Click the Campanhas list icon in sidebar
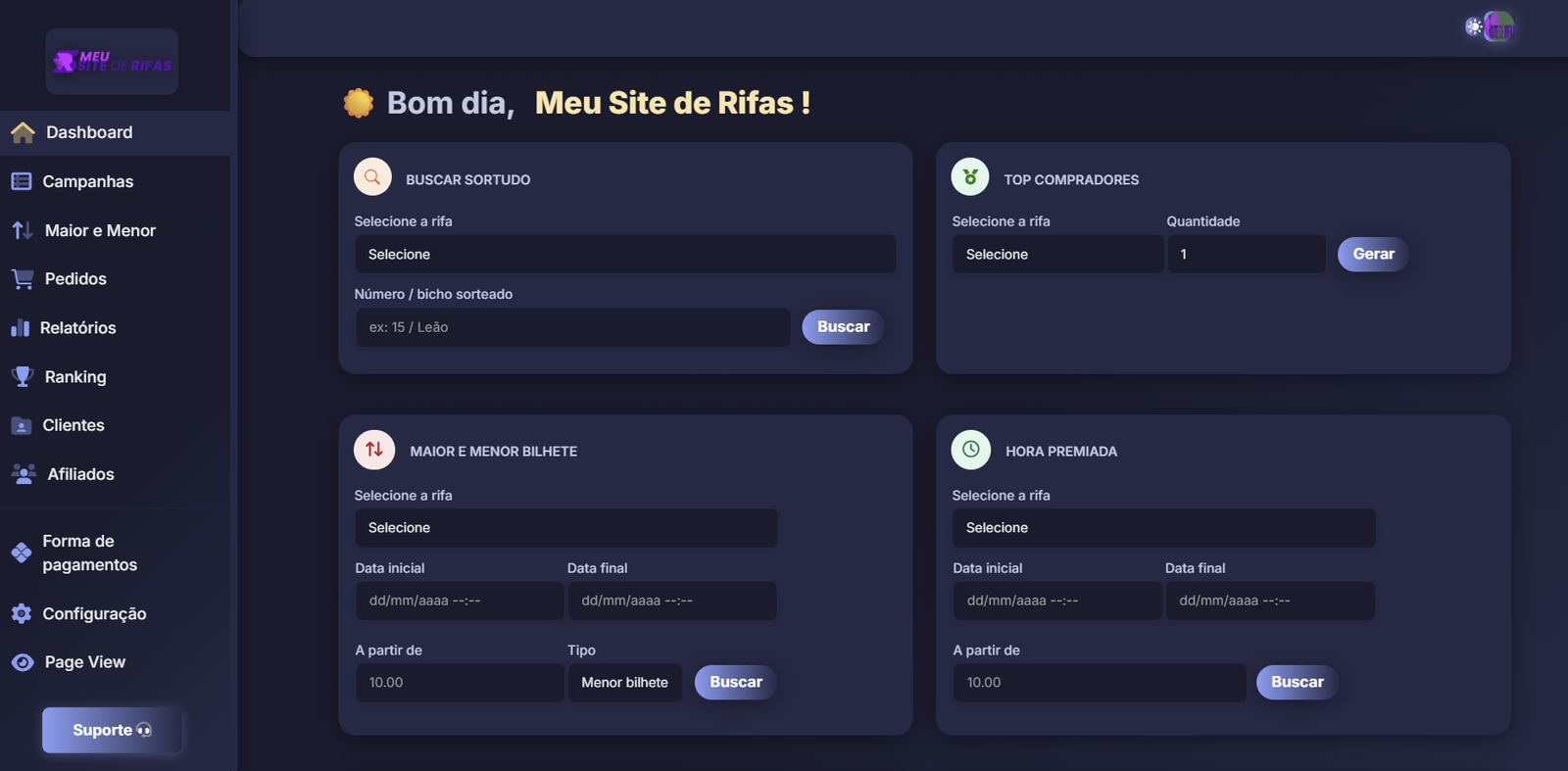 (22, 181)
